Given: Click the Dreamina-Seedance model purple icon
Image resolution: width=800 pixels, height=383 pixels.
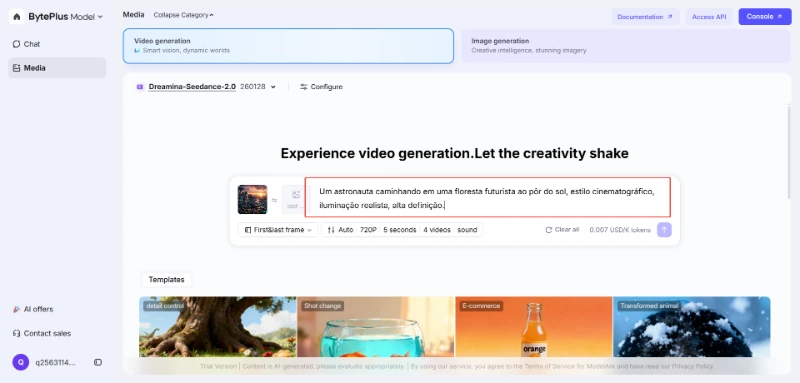Looking at the screenshot, I should coord(140,87).
